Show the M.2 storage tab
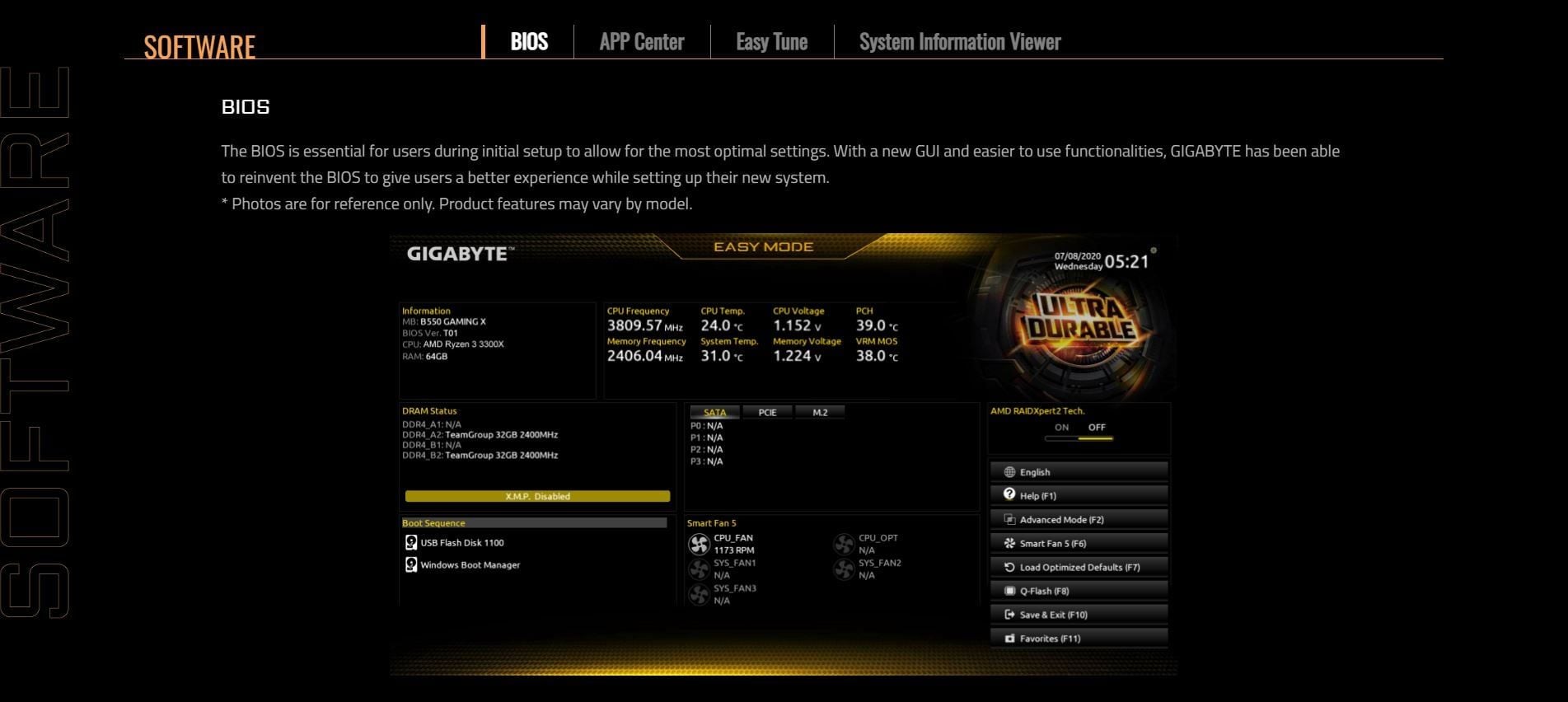This screenshot has width=1568, height=702. [x=820, y=412]
